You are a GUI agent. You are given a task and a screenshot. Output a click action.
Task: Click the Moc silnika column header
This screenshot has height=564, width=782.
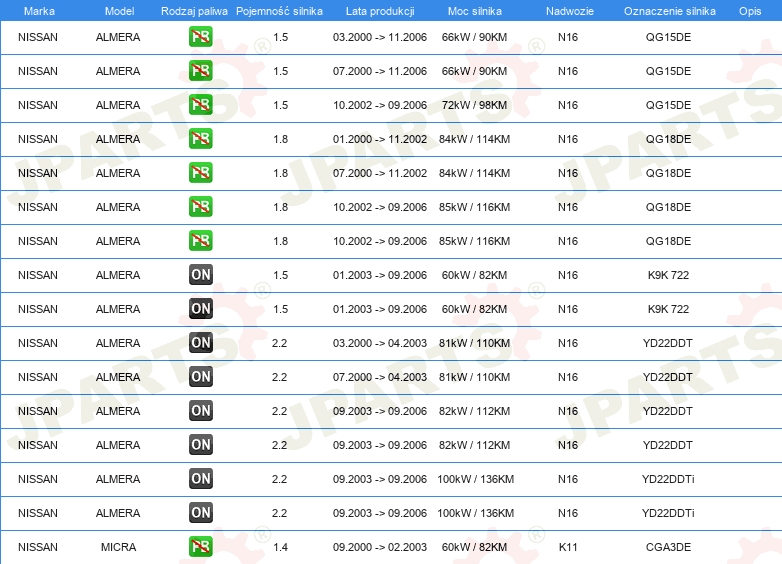coord(475,11)
